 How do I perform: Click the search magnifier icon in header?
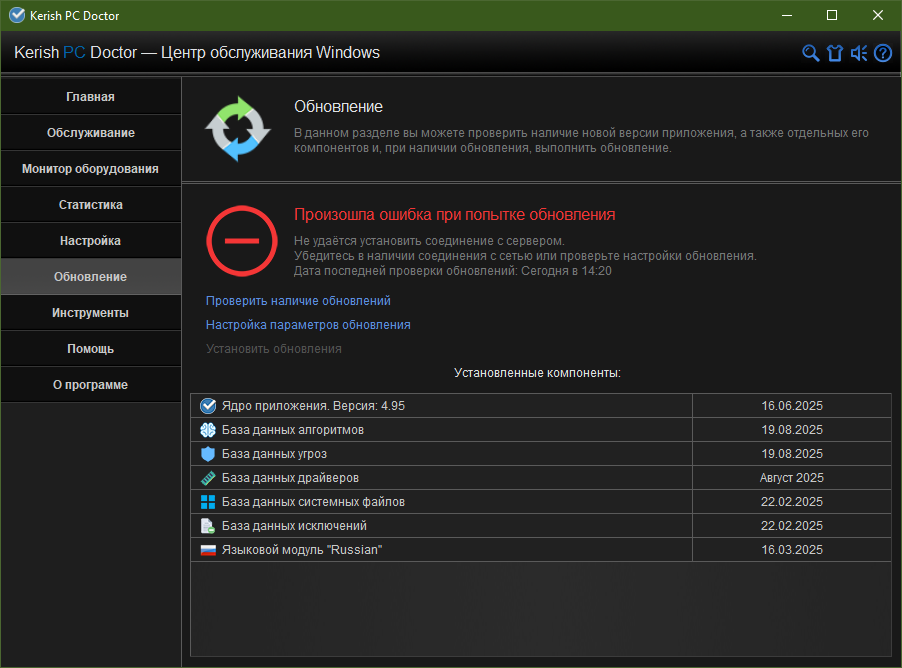click(811, 53)
